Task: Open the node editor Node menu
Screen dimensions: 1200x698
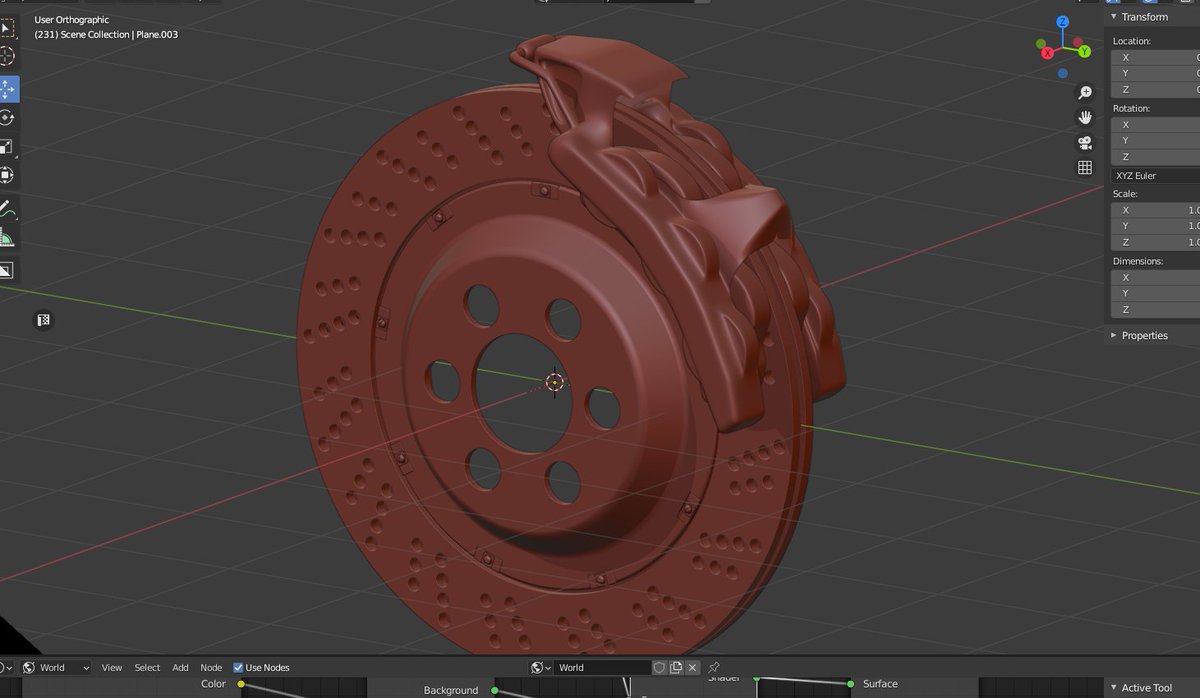Action: click(211, 667)
